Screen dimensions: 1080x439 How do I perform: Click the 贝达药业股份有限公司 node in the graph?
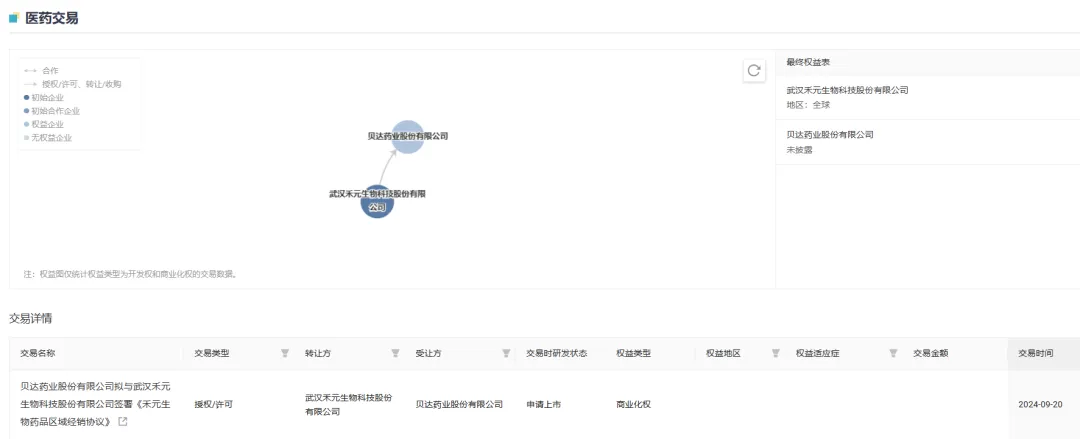click(x=407, y=136)
